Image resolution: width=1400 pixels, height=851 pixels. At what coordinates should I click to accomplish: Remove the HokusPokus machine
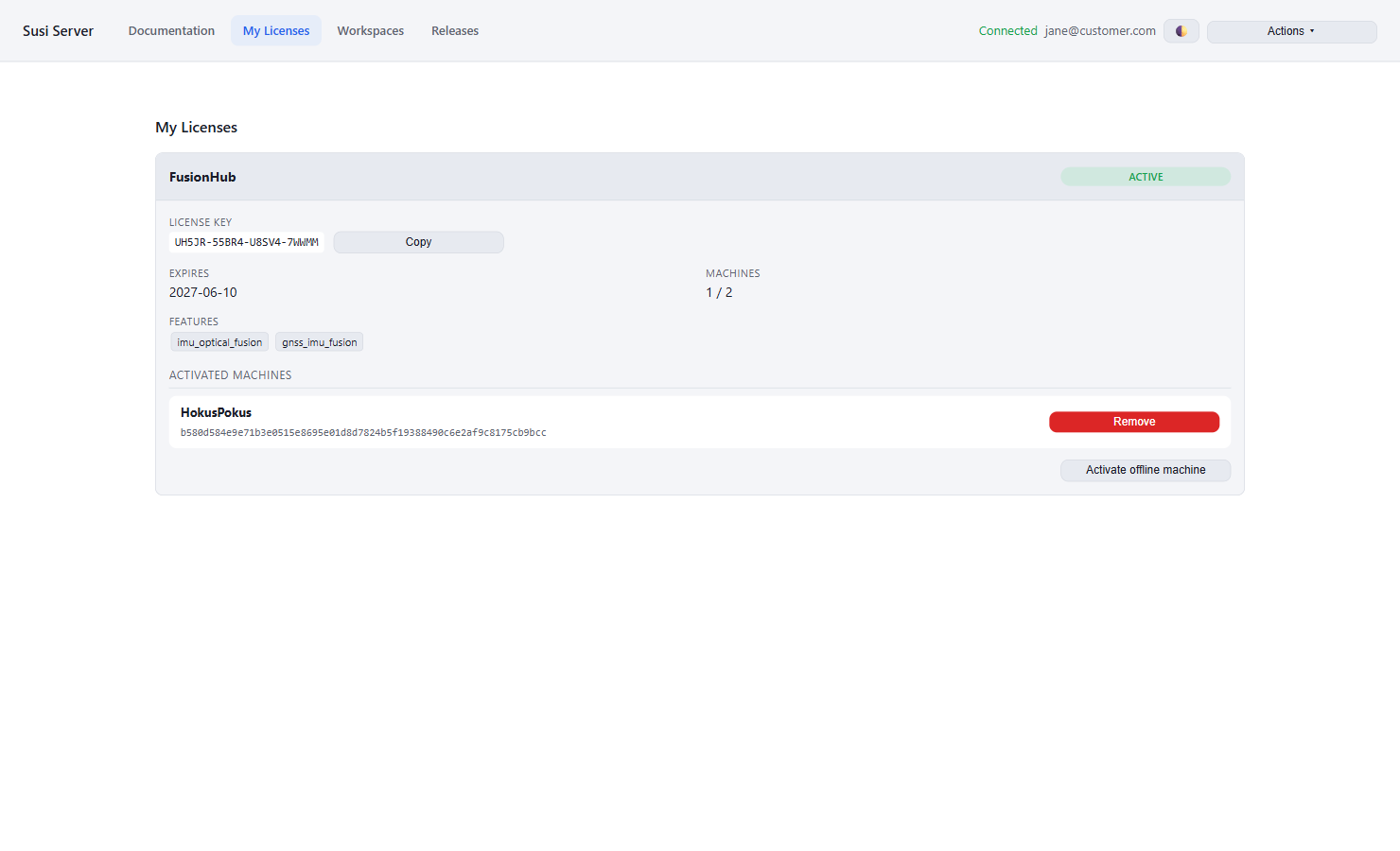point(1134,422)
